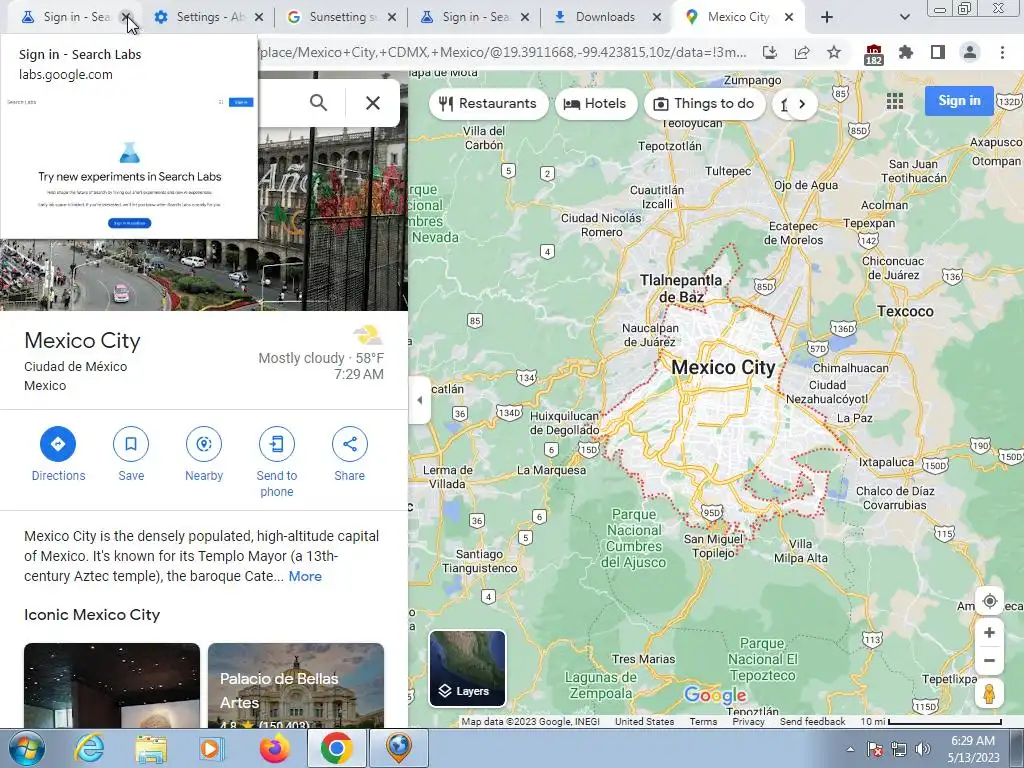Click the Save bookmark icon
The image size is (1024, 768).
(x=131, y=444)
